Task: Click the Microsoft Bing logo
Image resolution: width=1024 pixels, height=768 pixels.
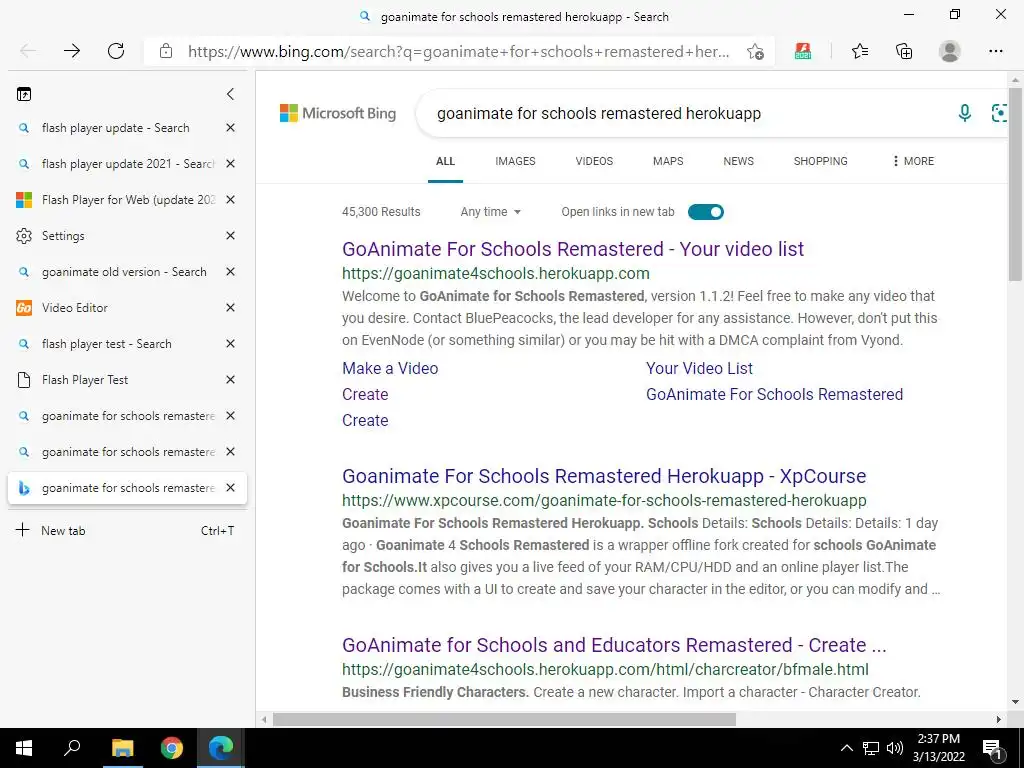Action: [338, 113]
